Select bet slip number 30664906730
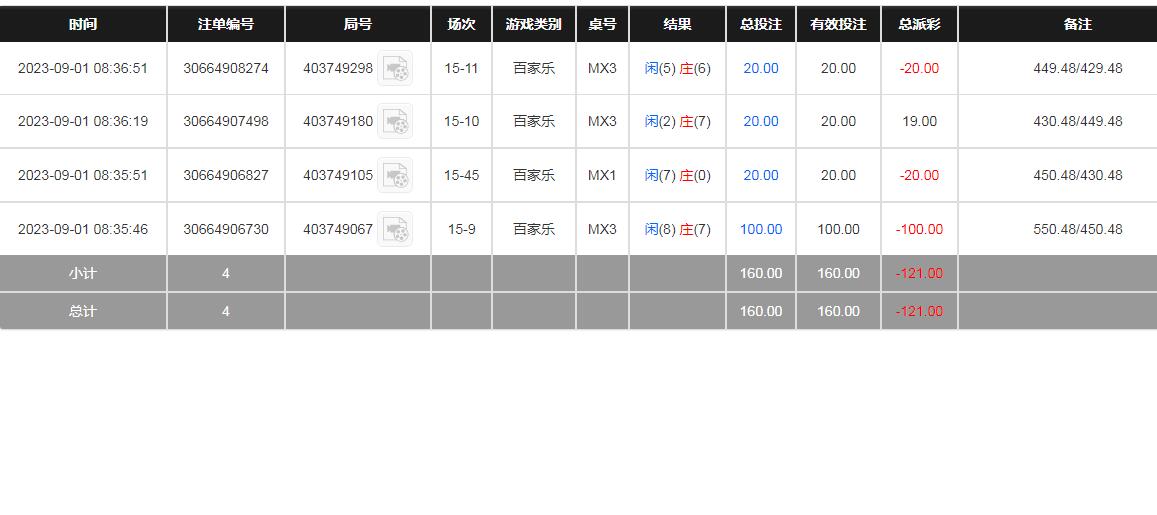Screen dimensions: 1157x515 [226, 229]
